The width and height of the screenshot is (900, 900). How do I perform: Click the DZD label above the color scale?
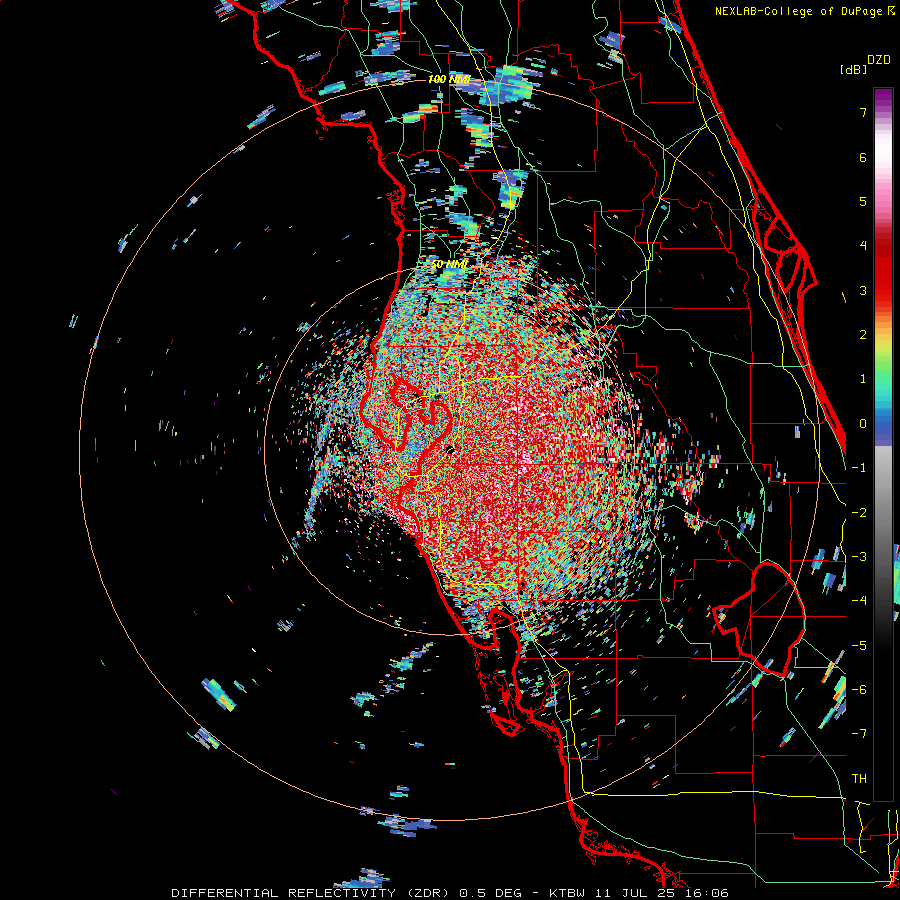click(879, 60)
